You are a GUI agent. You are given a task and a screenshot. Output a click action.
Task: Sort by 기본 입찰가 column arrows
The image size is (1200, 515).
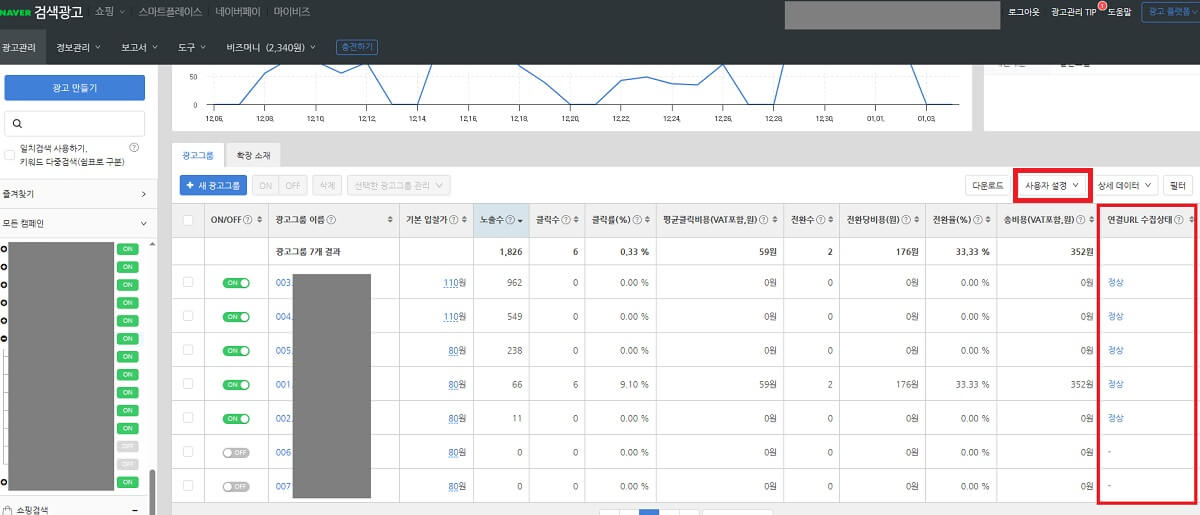(464, 220)
